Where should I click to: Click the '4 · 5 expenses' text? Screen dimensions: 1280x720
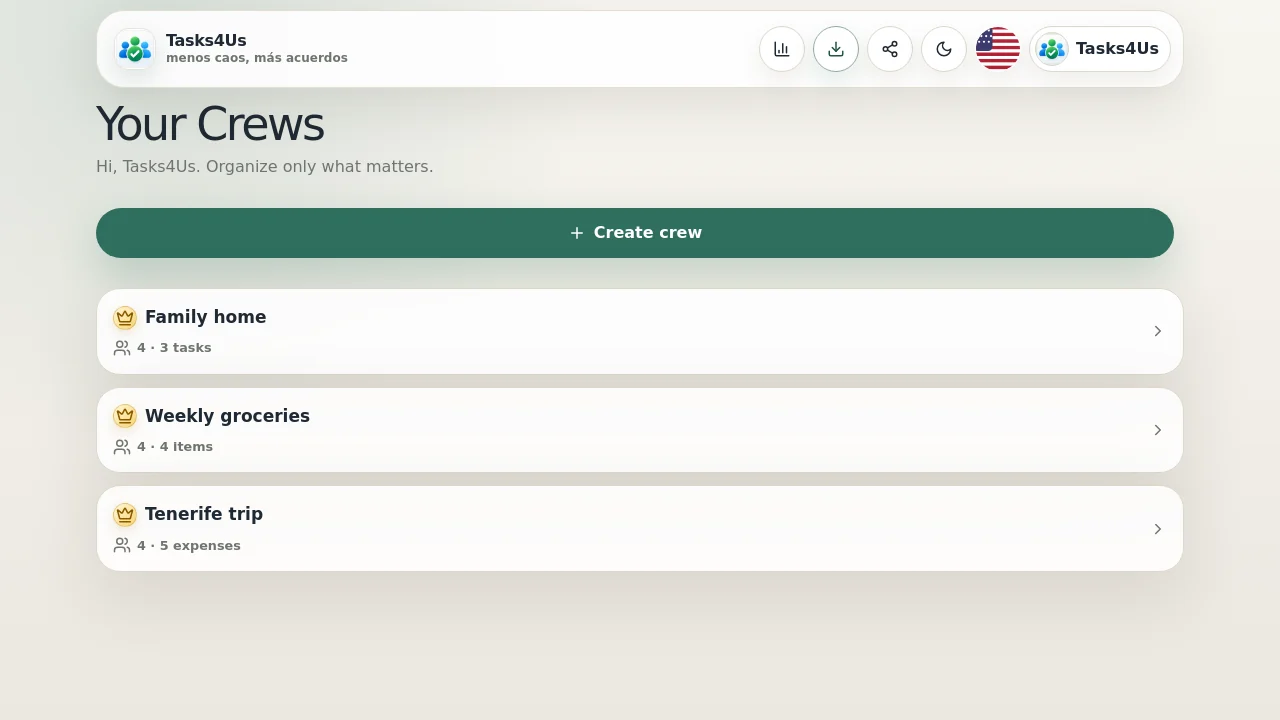click(189, 546)
